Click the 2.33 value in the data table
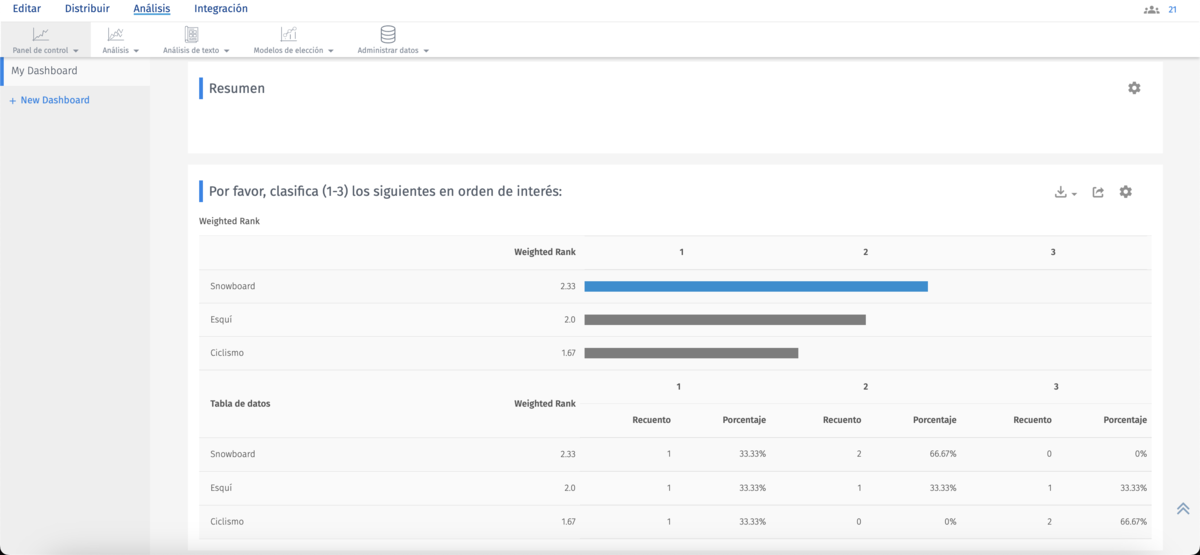The height and width of the screenshot is (555, 1200). pos(568,454)
